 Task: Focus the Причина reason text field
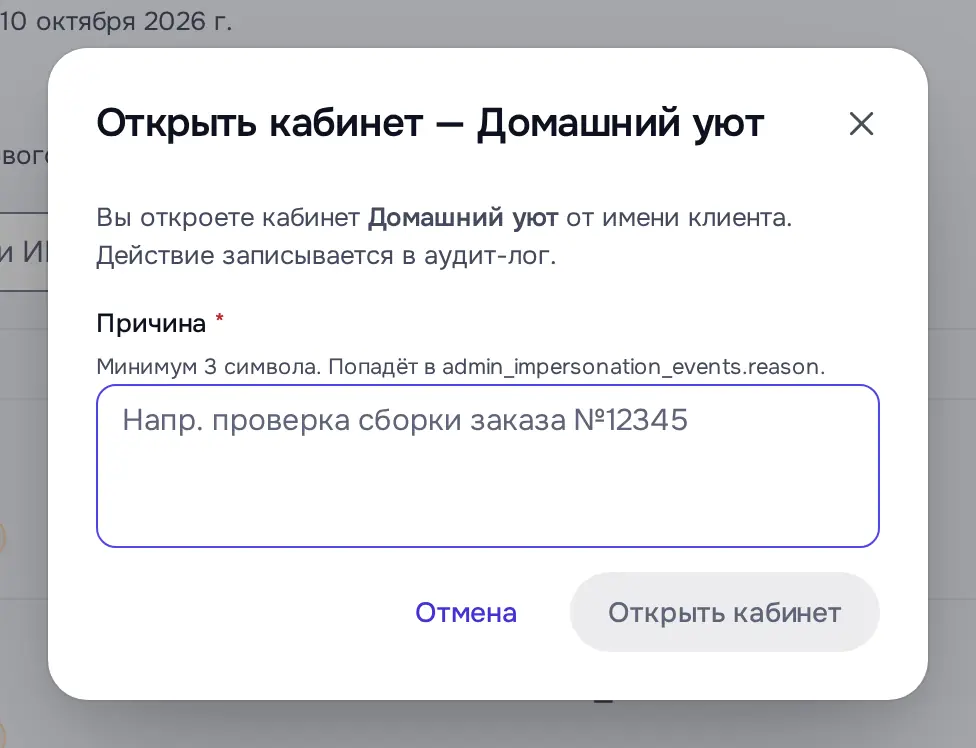click(x=488, y=466)
